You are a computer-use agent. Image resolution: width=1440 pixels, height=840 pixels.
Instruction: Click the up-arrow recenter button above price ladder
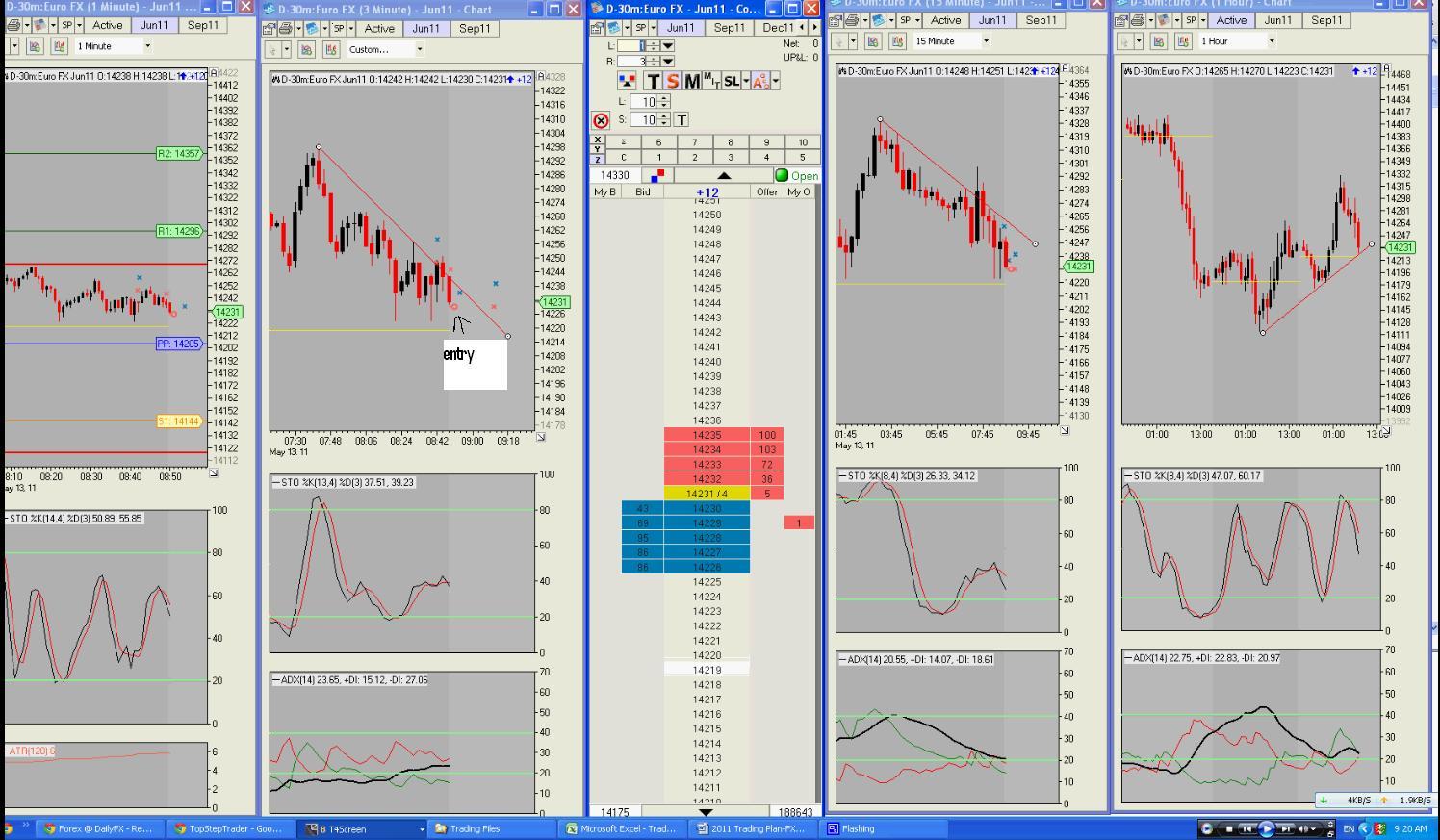pyautogui.click(x=724, y=175)
